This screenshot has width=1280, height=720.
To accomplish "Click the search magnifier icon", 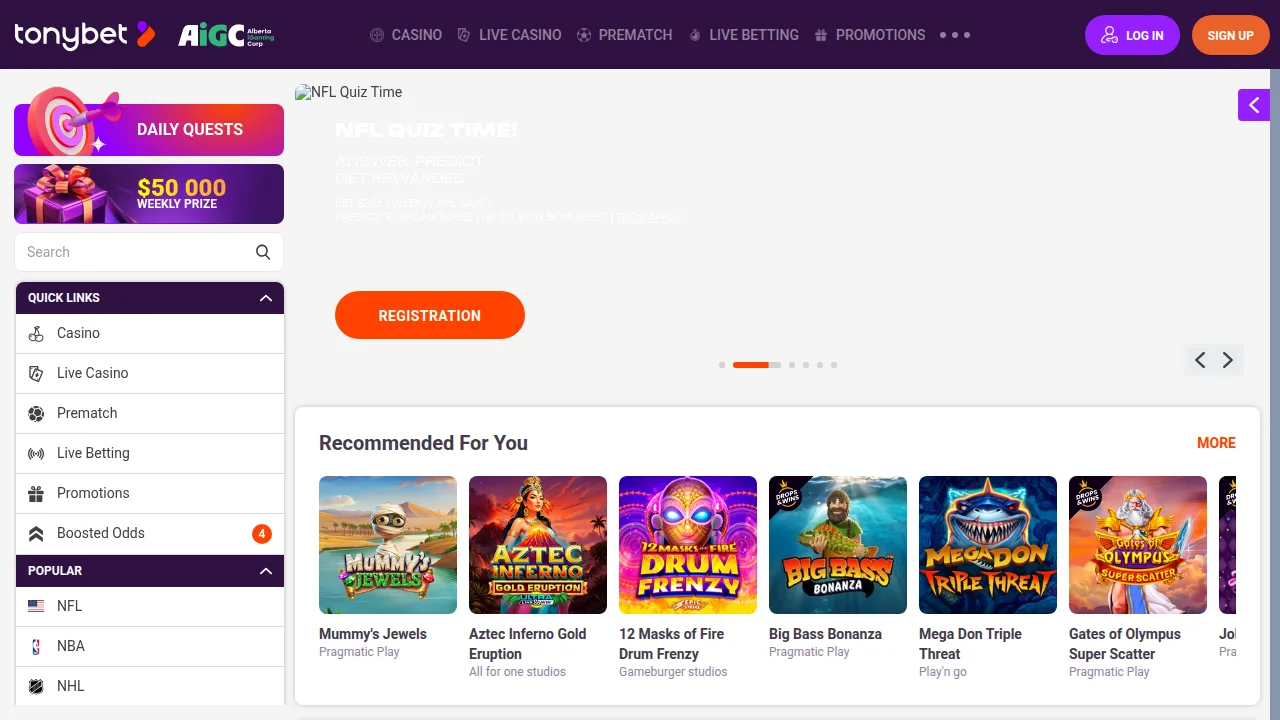I will 263,252.
